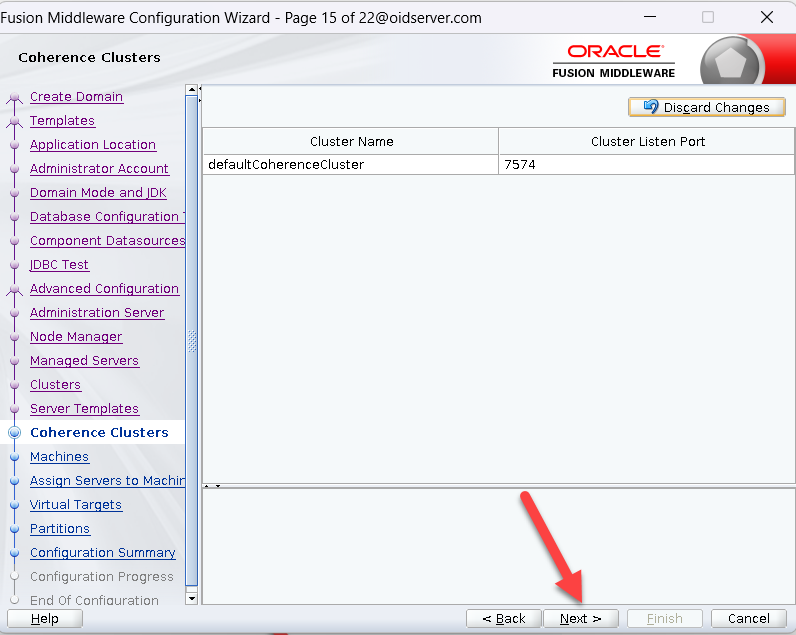Viewport: 796px width, 635px height.
Task: Click the Discard Changes button
Action: (706, 107)
